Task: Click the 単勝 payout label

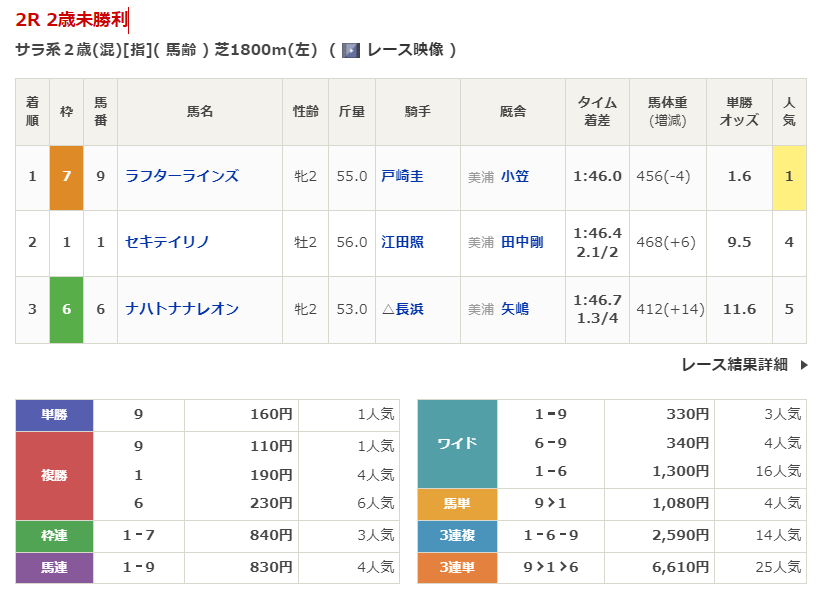Action: [x=54, y=415]
